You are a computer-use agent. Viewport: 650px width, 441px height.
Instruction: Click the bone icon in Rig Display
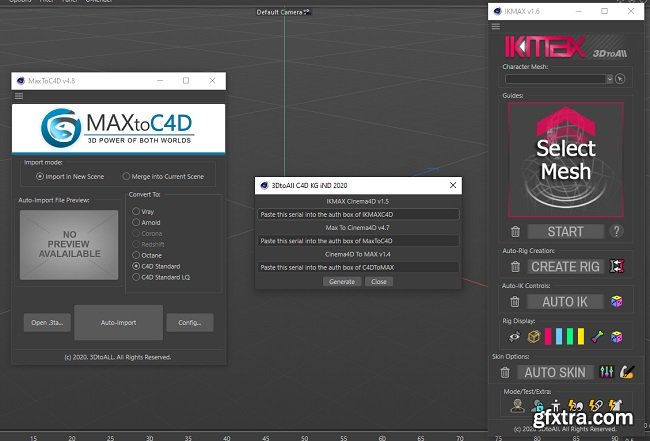(x=597, y=336)
